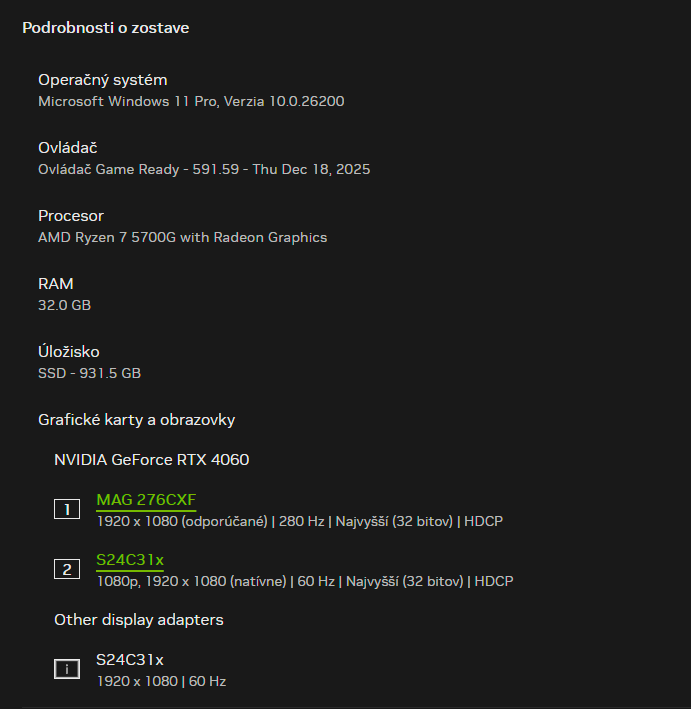
Task: Click the SSD - 931.5 GB value
Action: click(89, 373)
